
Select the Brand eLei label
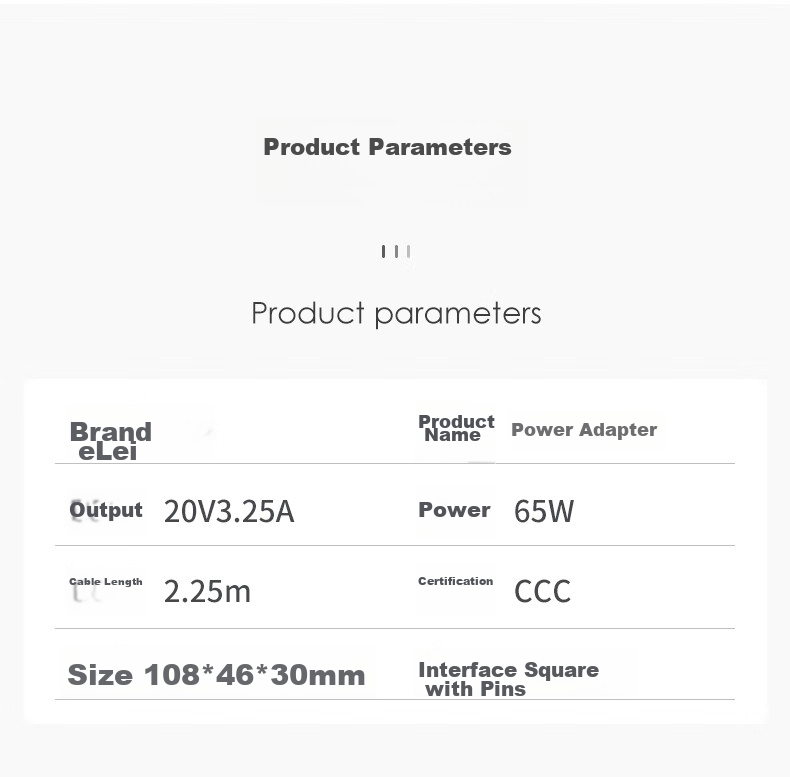110,441
